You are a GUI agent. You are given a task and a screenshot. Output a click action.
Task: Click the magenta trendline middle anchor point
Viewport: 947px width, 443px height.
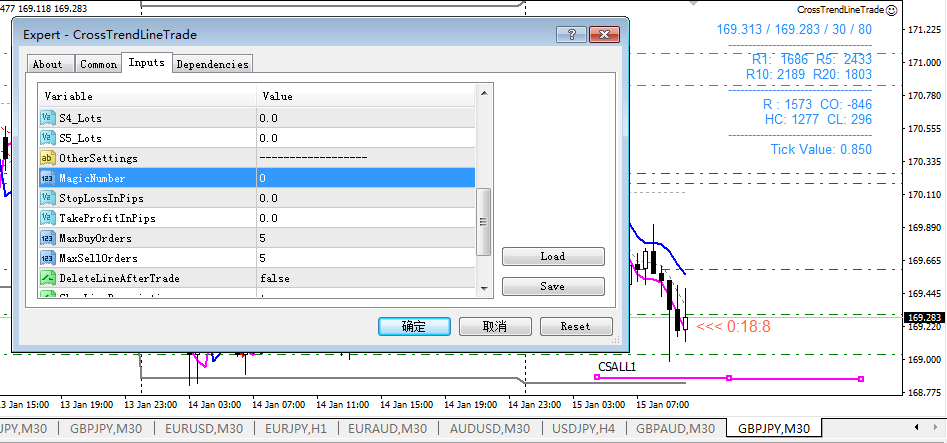729,378
